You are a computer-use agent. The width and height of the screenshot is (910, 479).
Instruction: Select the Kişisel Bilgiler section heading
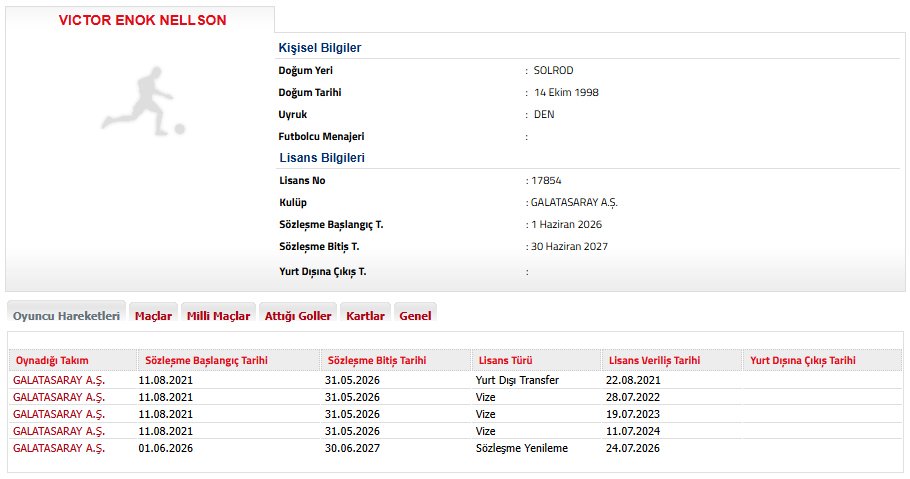click(320, 48)
